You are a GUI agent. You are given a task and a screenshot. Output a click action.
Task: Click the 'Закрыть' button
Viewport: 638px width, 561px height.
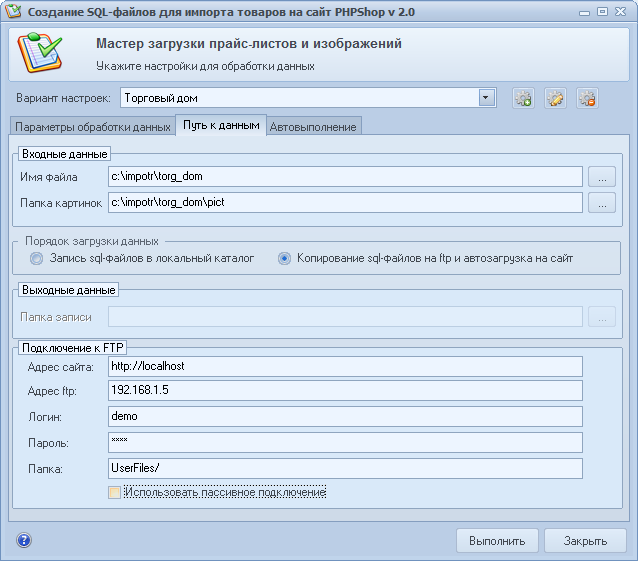pyautogui.click(x=585, y=541)
